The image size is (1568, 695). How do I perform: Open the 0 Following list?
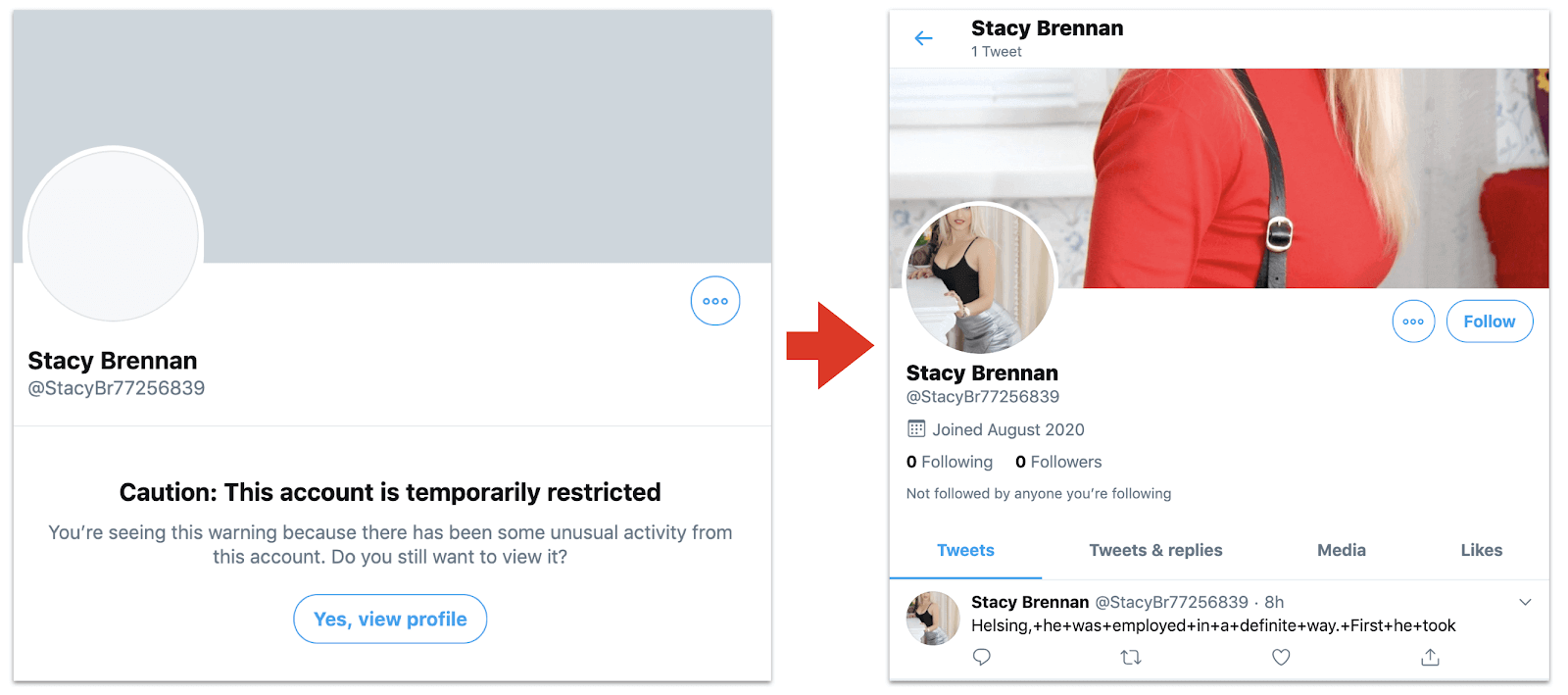950,462
